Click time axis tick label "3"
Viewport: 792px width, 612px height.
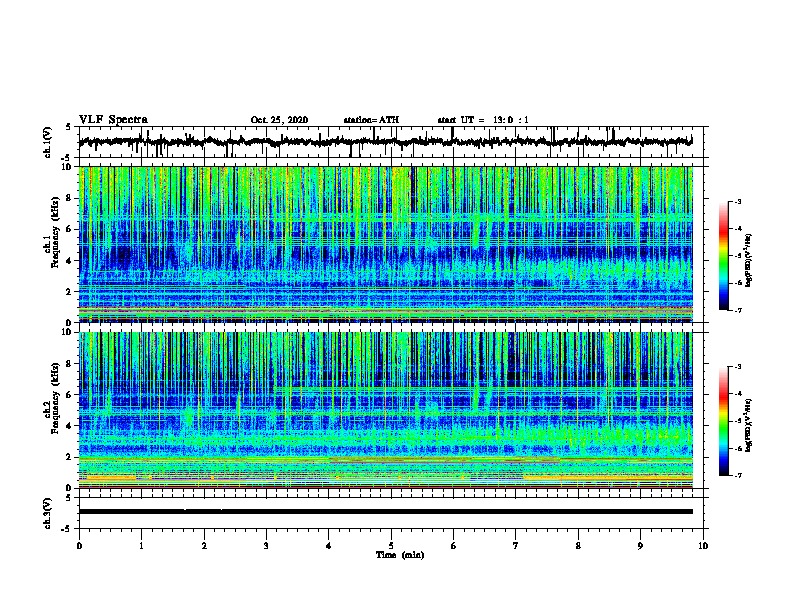pyautogui.click(x=266, y=546)
